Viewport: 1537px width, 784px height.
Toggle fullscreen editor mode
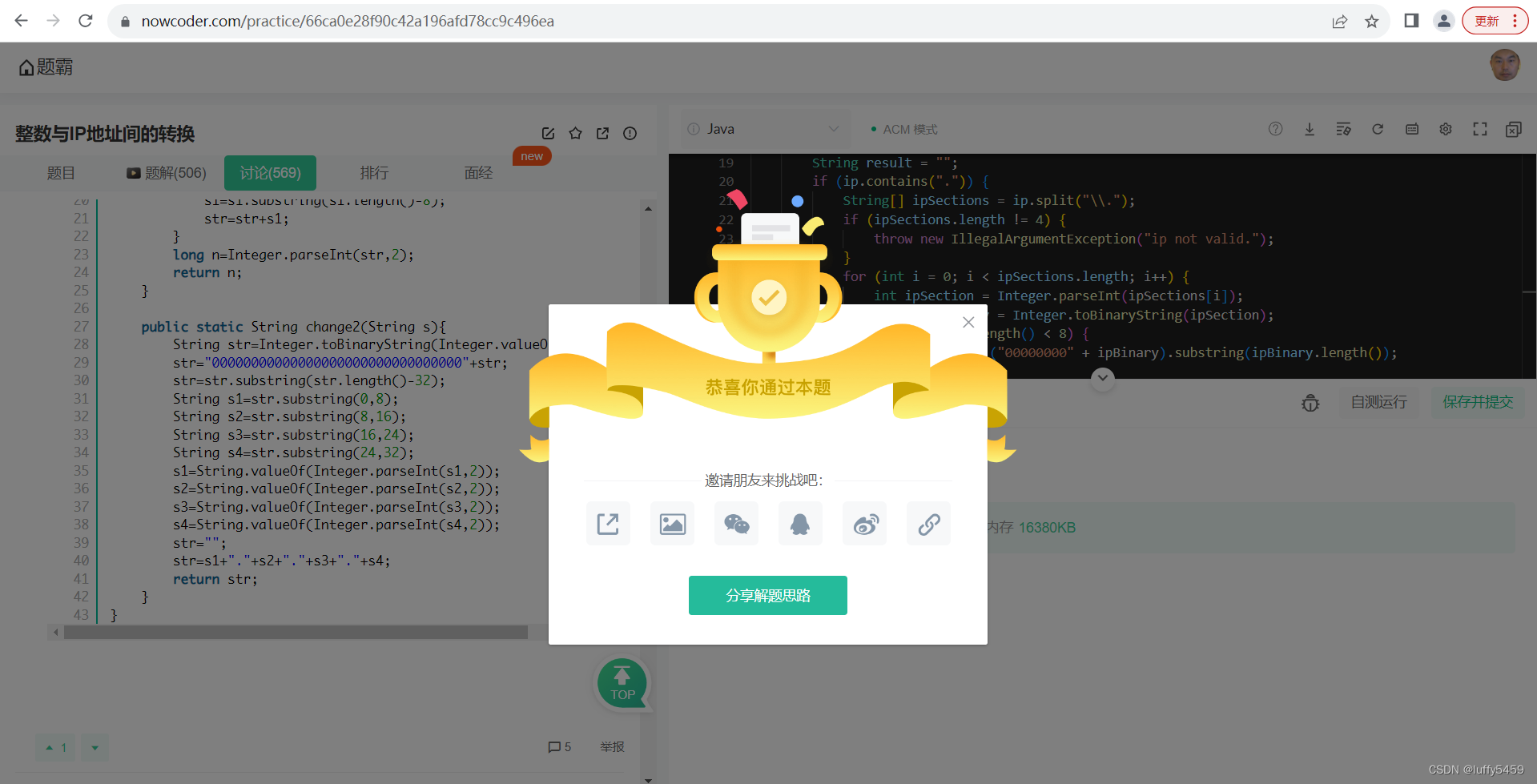point(1480,129)
